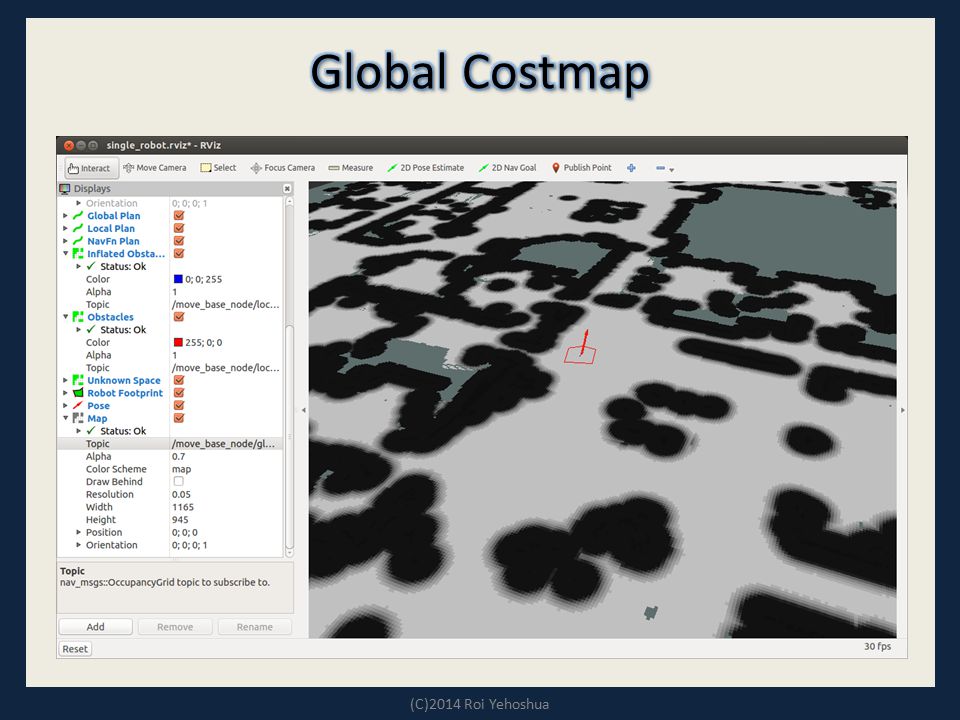The width and height of the screenshot is (960, 720).
Task: Click the Global Plan path icon
Action: pyautogui.click(x=78, y=216)
